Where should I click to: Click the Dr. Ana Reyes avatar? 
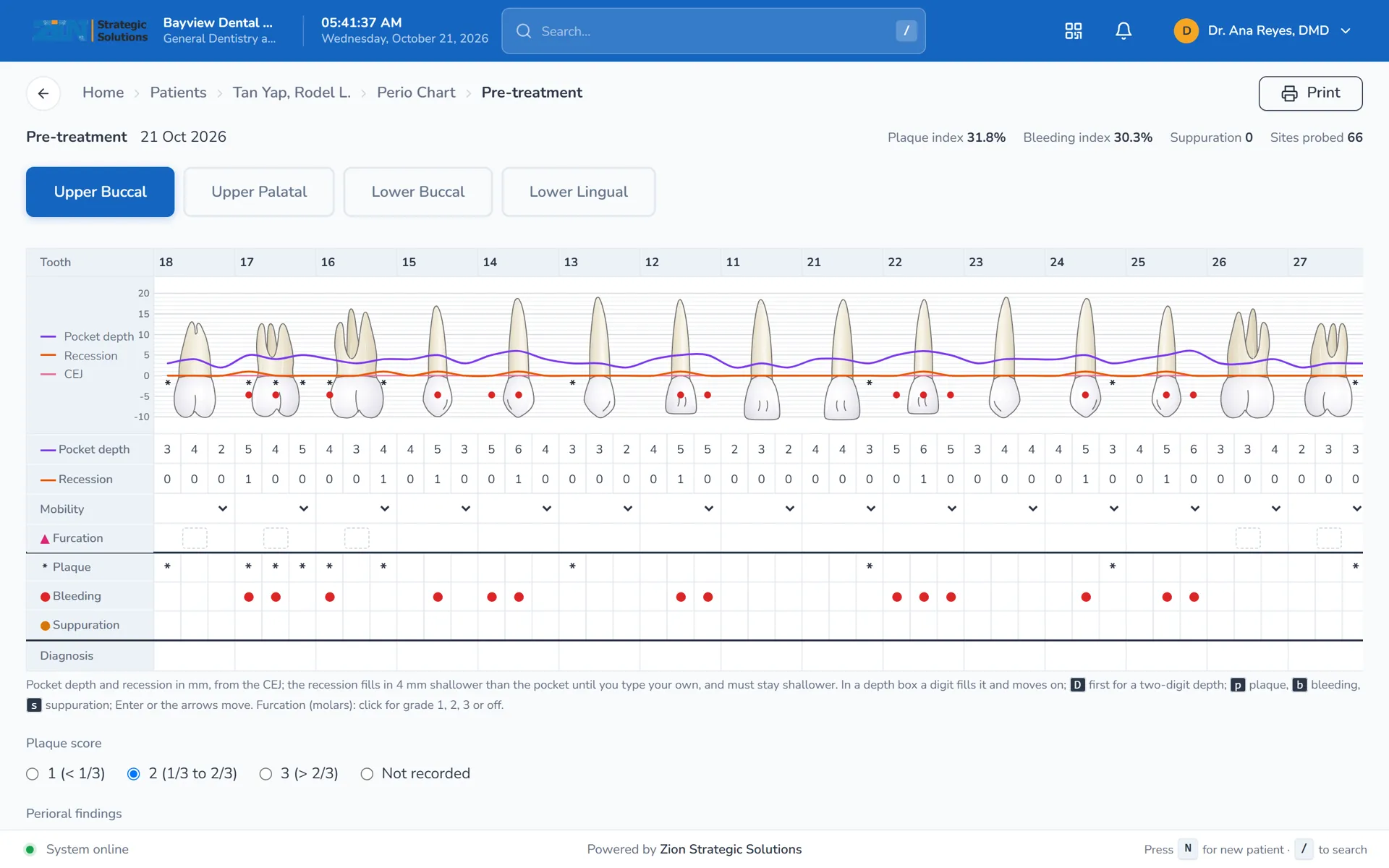pyautogui.click(x=1186, y=30)
